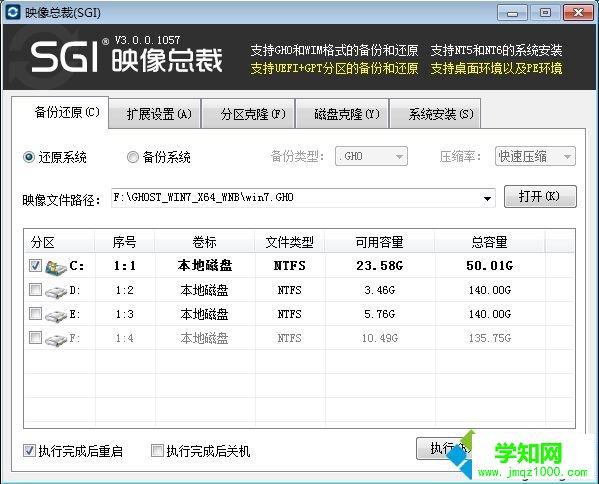
Task: Check the D: partition checkbox
Action: coord(35,290)
